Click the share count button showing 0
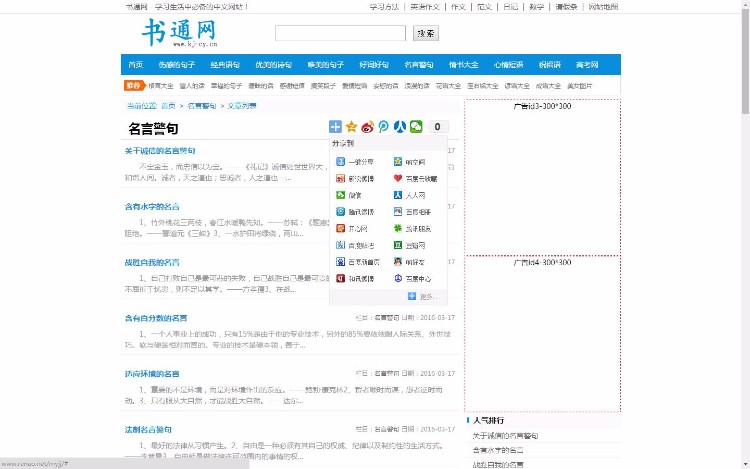The image size is (750, 469). tap(437, 127)
